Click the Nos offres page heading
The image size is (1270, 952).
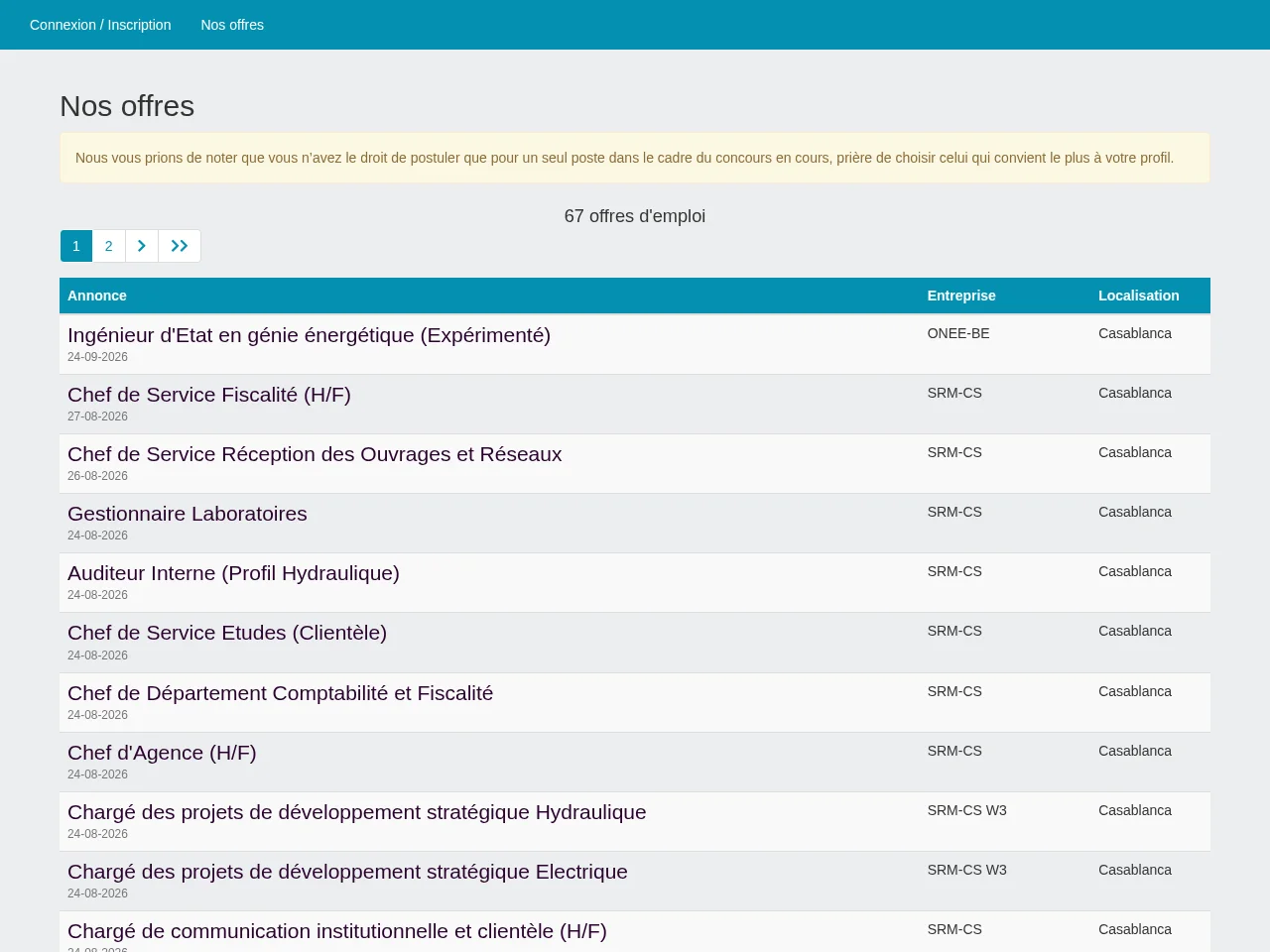(127, 106)
